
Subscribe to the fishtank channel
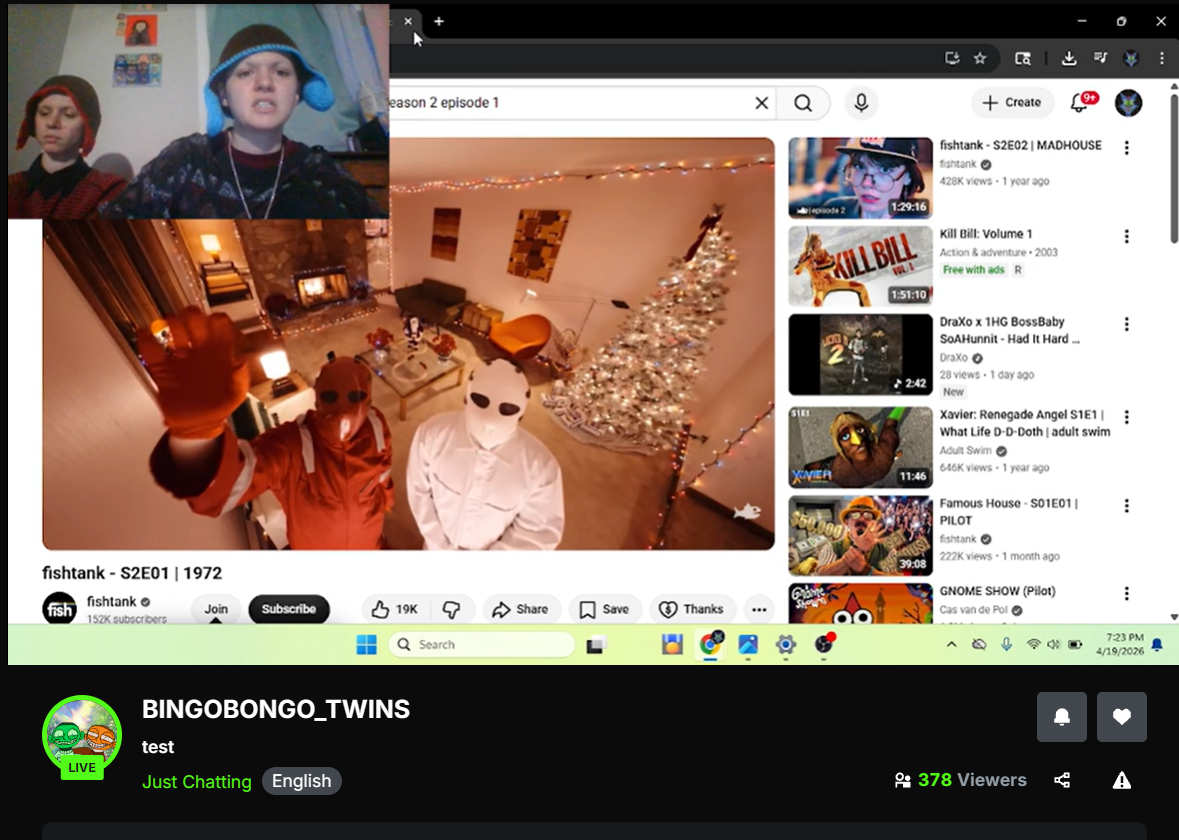point(289,609)
